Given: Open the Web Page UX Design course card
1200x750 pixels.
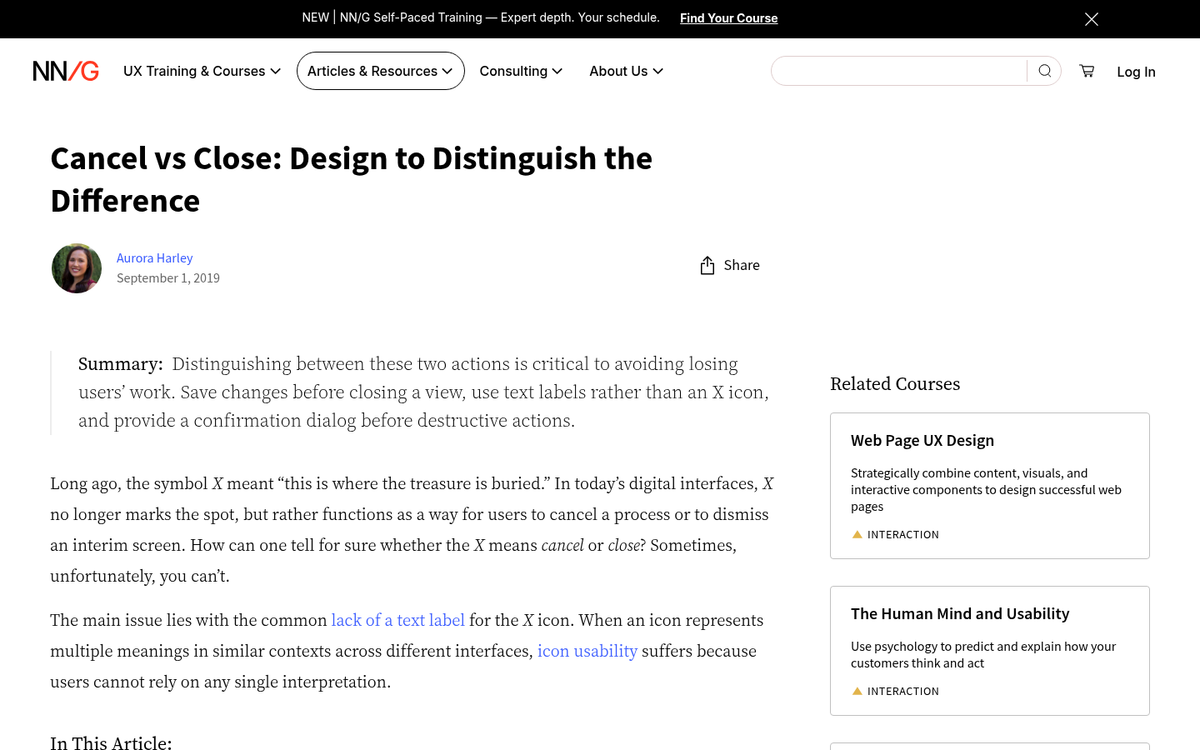Looking at the screenshot, I should coord(922,440).
